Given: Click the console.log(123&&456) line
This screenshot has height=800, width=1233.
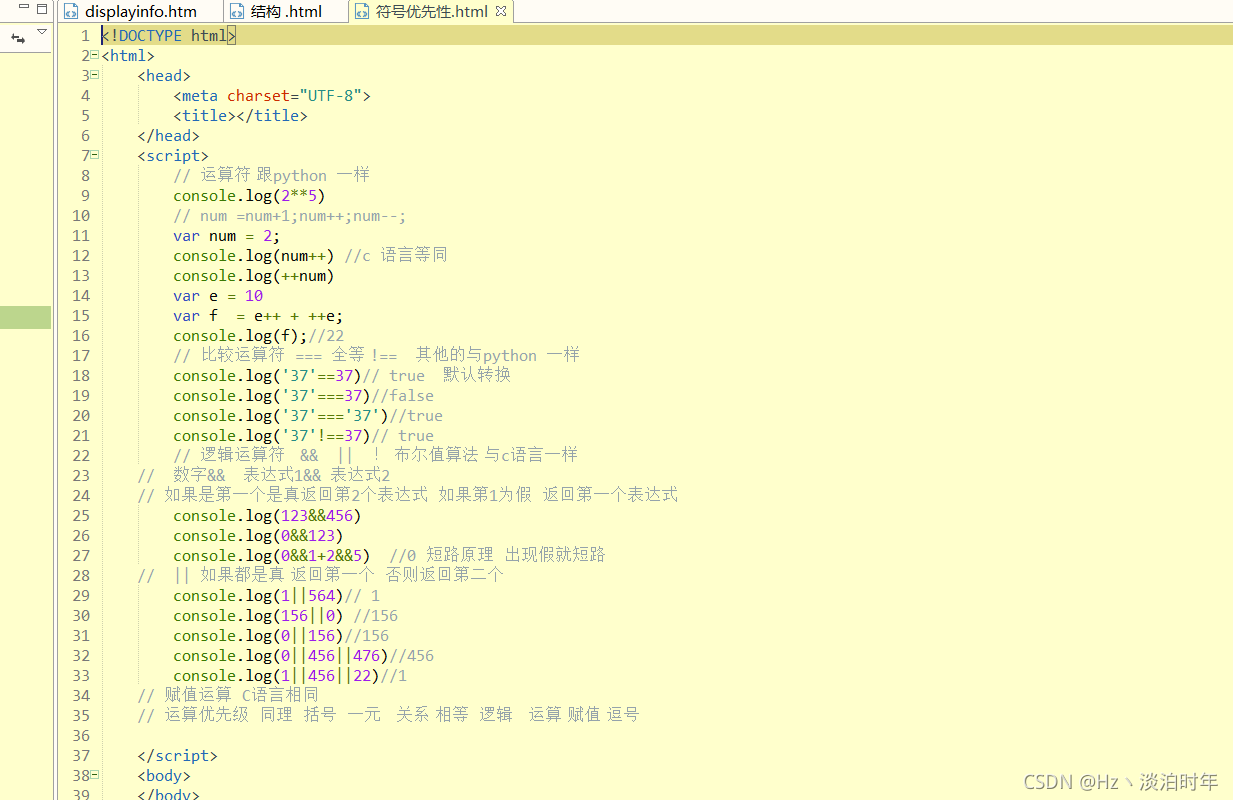Looking at the screenshot, I should point(267,516).
